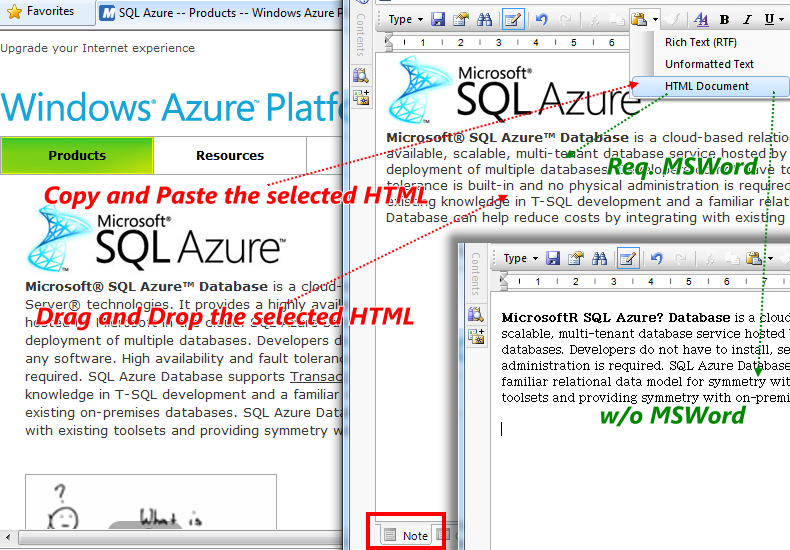Image resolution: width=790 pixels, height=550 pixels.
Task: Click Save icon in upper editor toolbar
Action: [x=438, y=20]
